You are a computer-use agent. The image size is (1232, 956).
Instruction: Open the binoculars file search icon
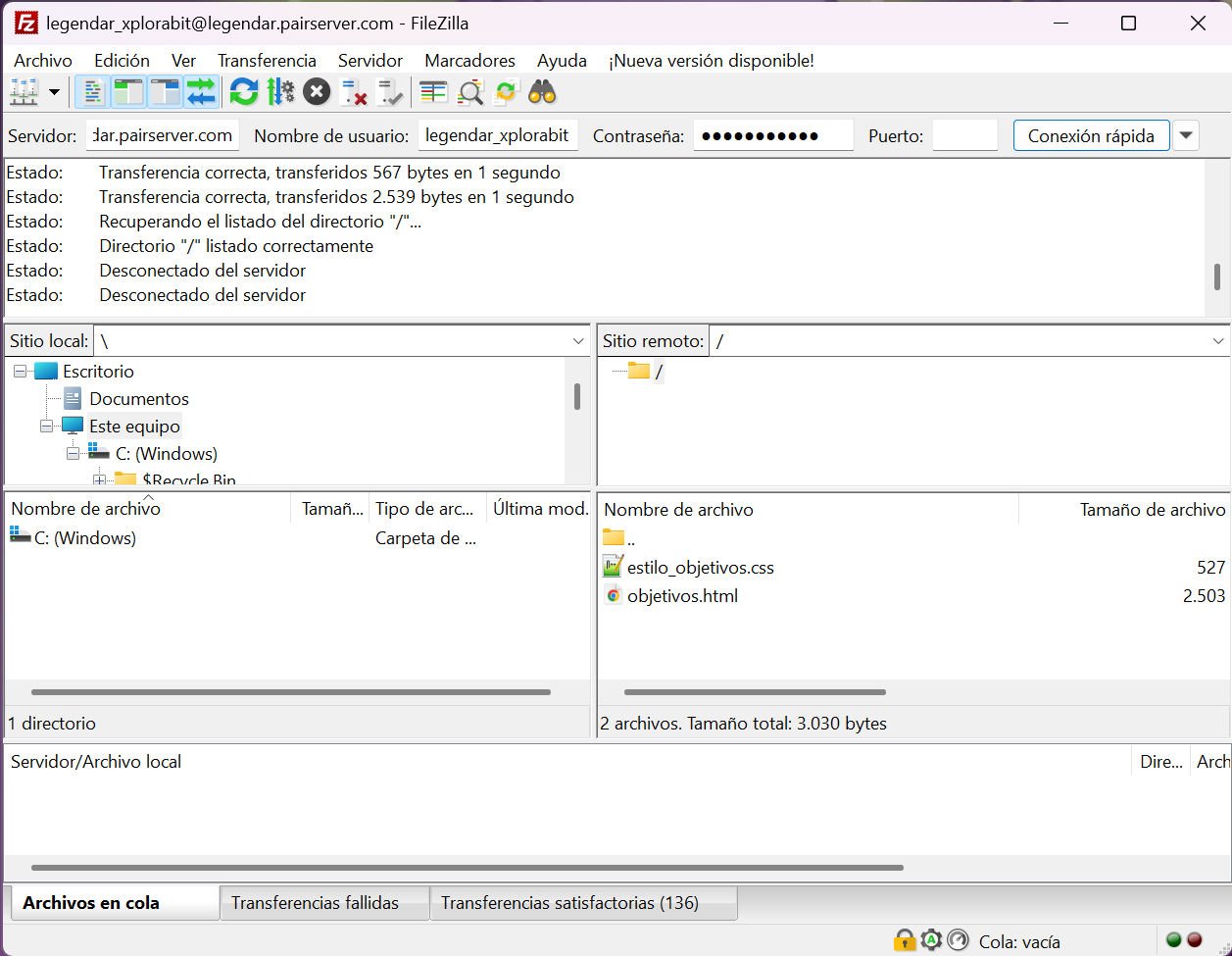click(x=542, y=93)
